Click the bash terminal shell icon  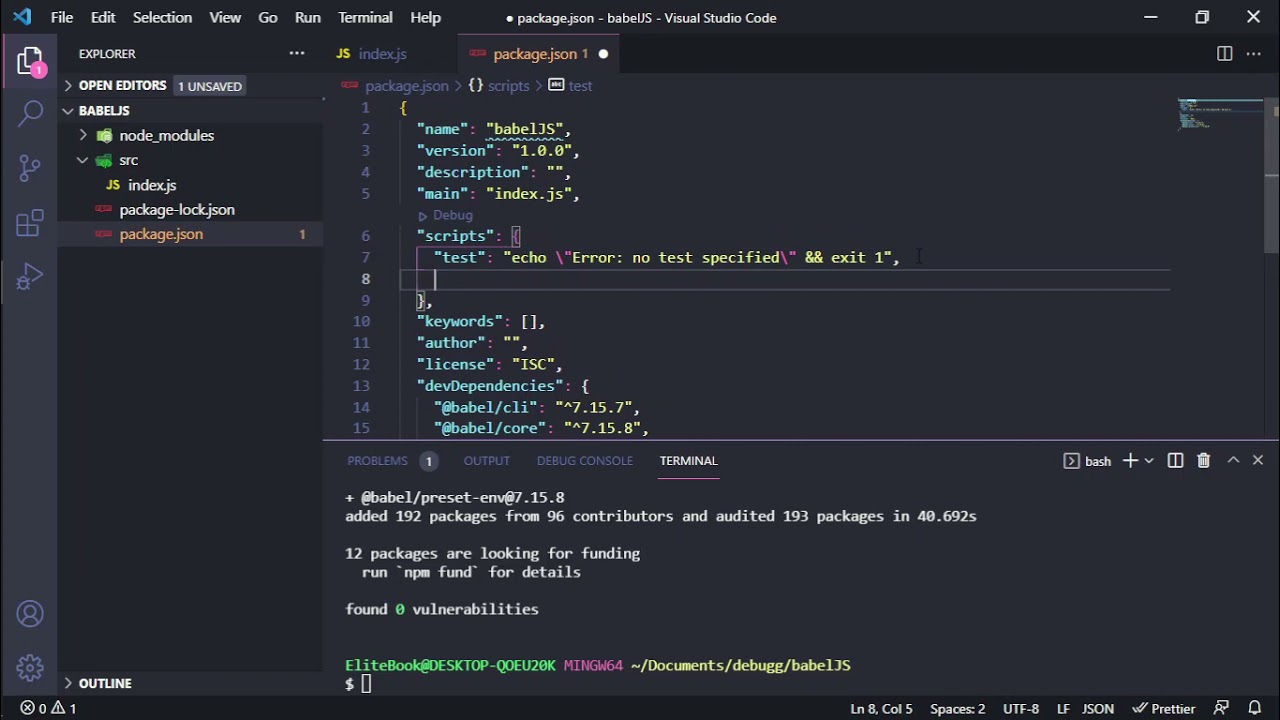pos(1071,461)
